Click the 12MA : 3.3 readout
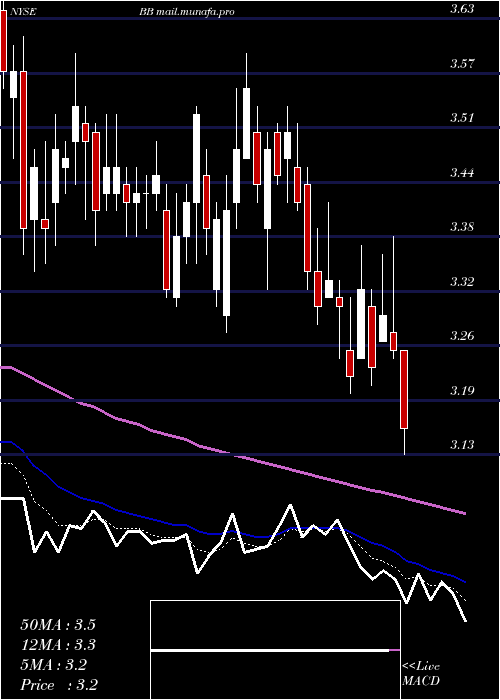This screenshot has height=700, width=500. 58,645
